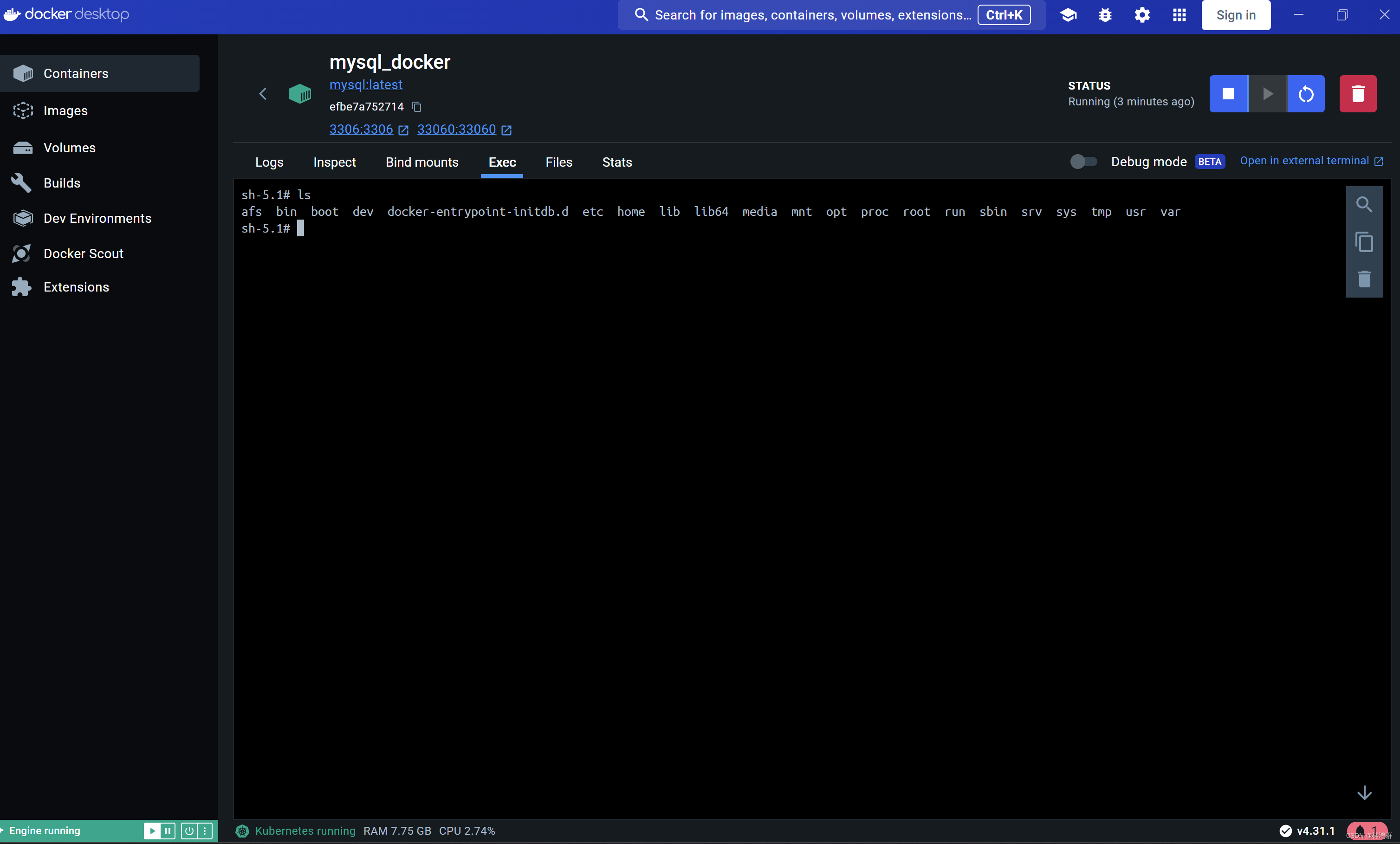Restart the mysql_docker container
This screenshot has height=844, width=1400.
[x=1306, y=94]
